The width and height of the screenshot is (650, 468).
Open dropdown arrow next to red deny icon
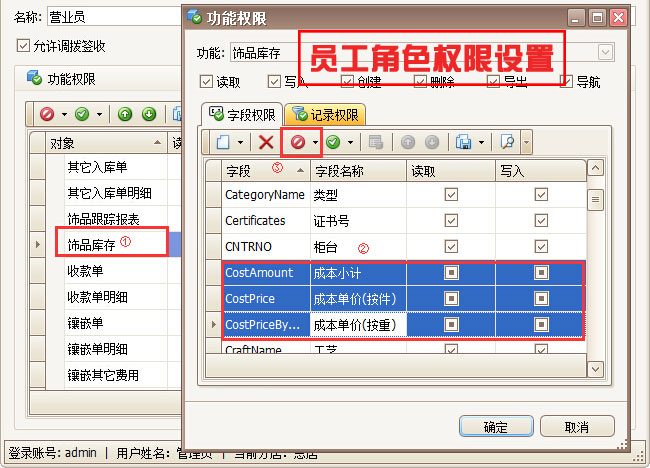click(315, 143)
